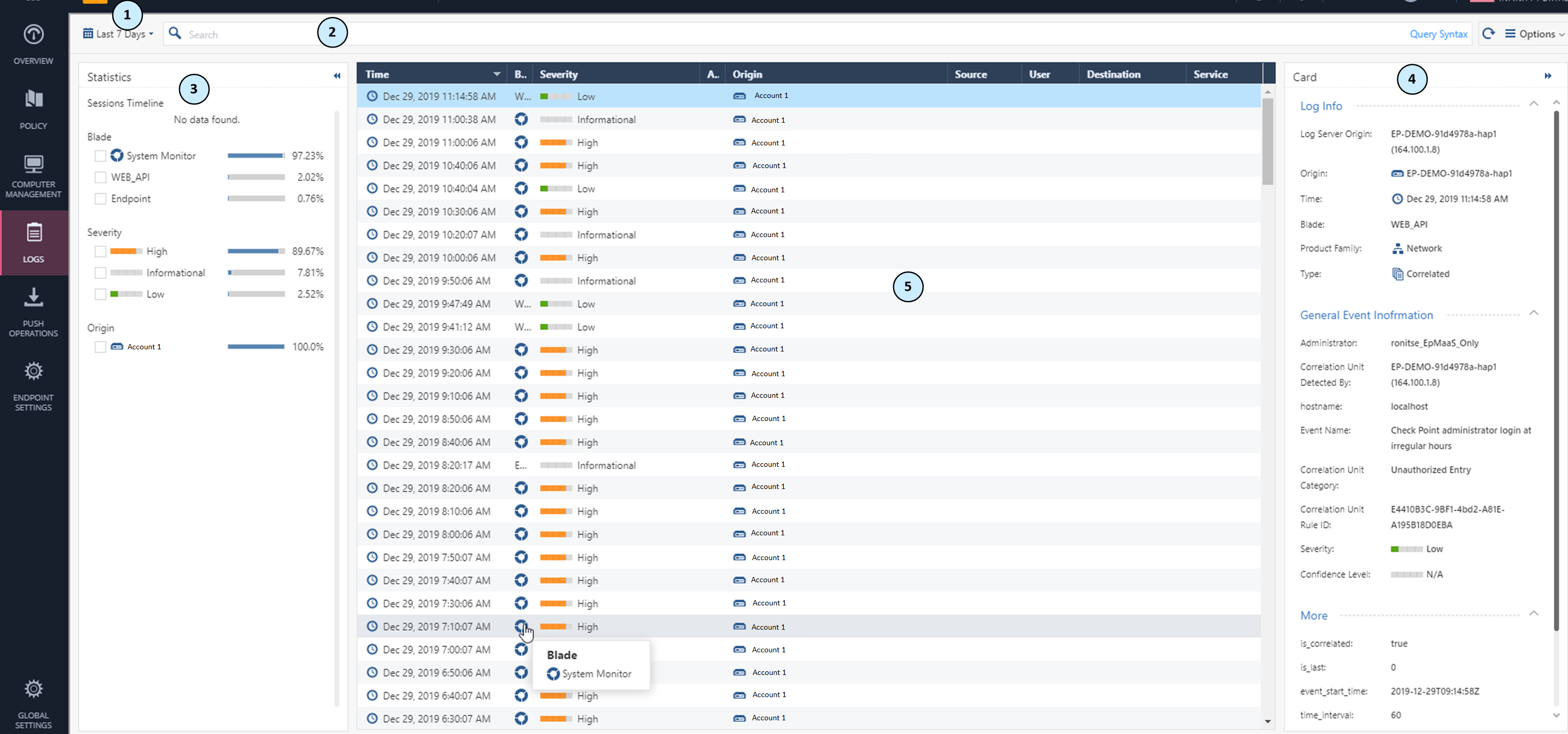Check the High severity filter
Viewport: 1568px width, 734px height.
click(x=101, y=251)
